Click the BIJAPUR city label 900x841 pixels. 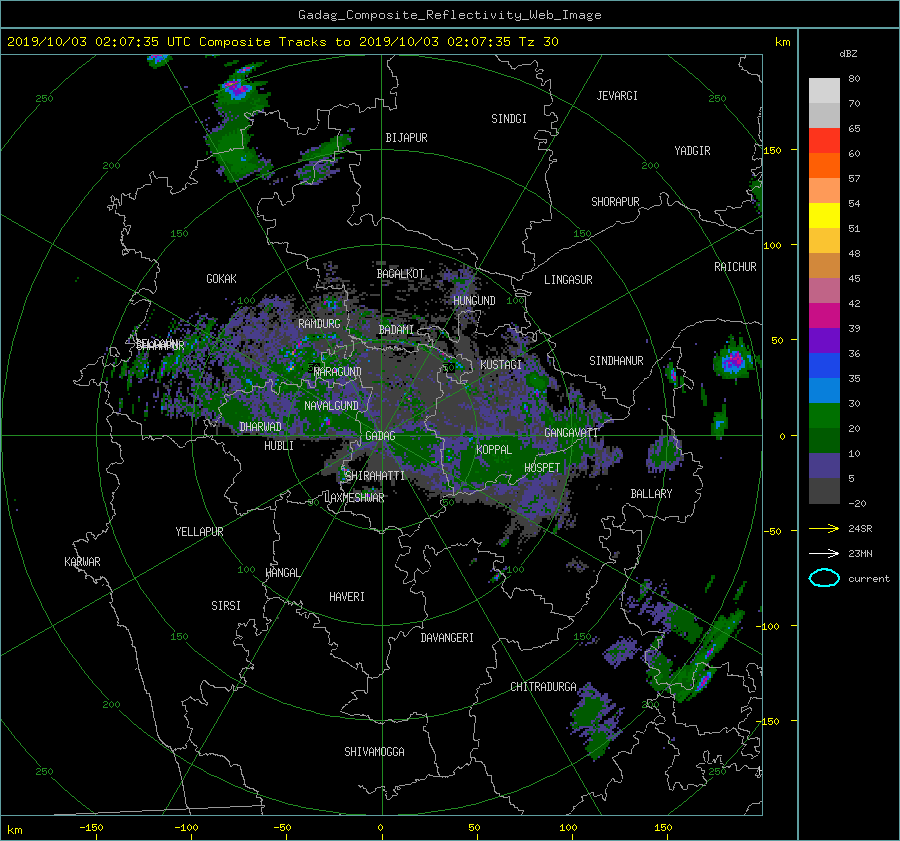tap(406, 138)
